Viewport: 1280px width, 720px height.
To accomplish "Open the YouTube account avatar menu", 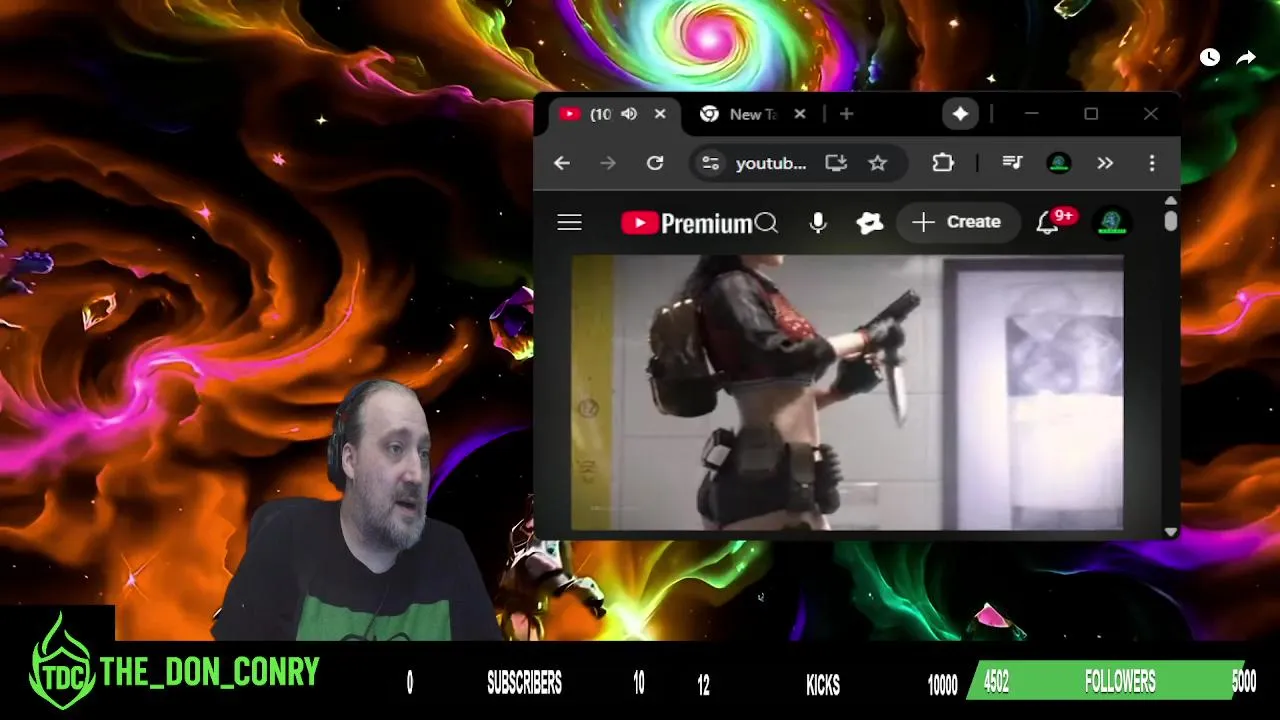I will [1112, 222].
